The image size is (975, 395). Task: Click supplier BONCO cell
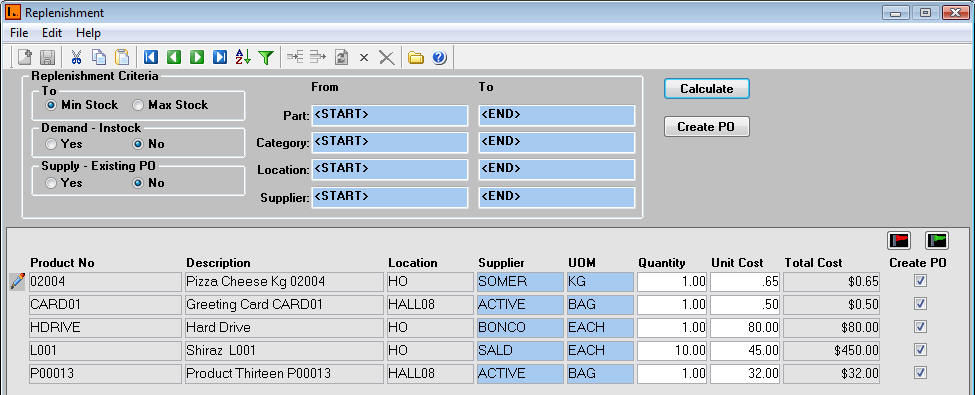pos(520,327)
